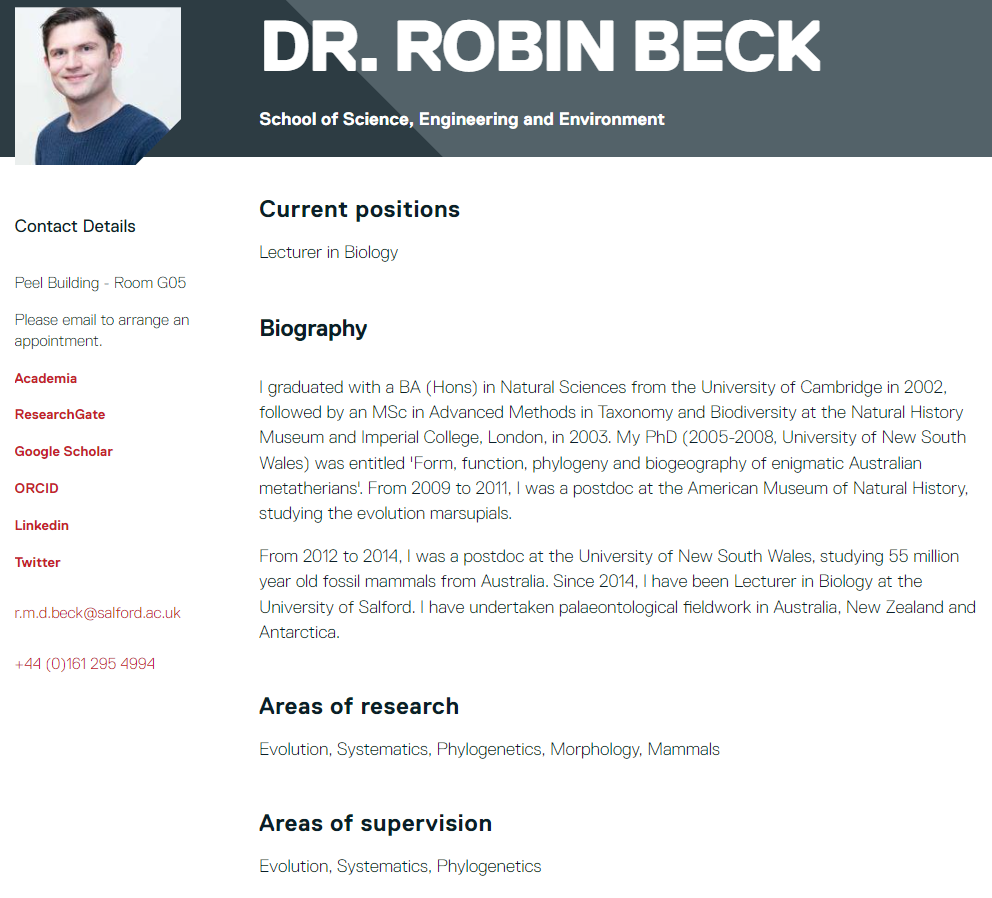Screen dimensions: 992x898
Task: Visit the ResearchGate link
Action: [60, 415]
